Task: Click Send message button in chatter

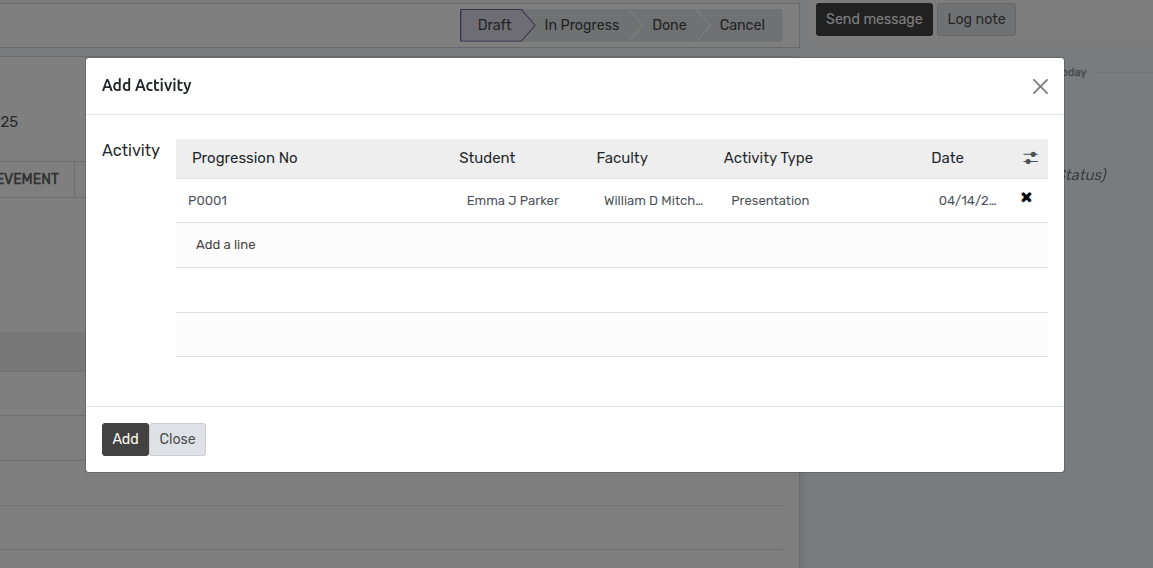Action: coord(874,19)
